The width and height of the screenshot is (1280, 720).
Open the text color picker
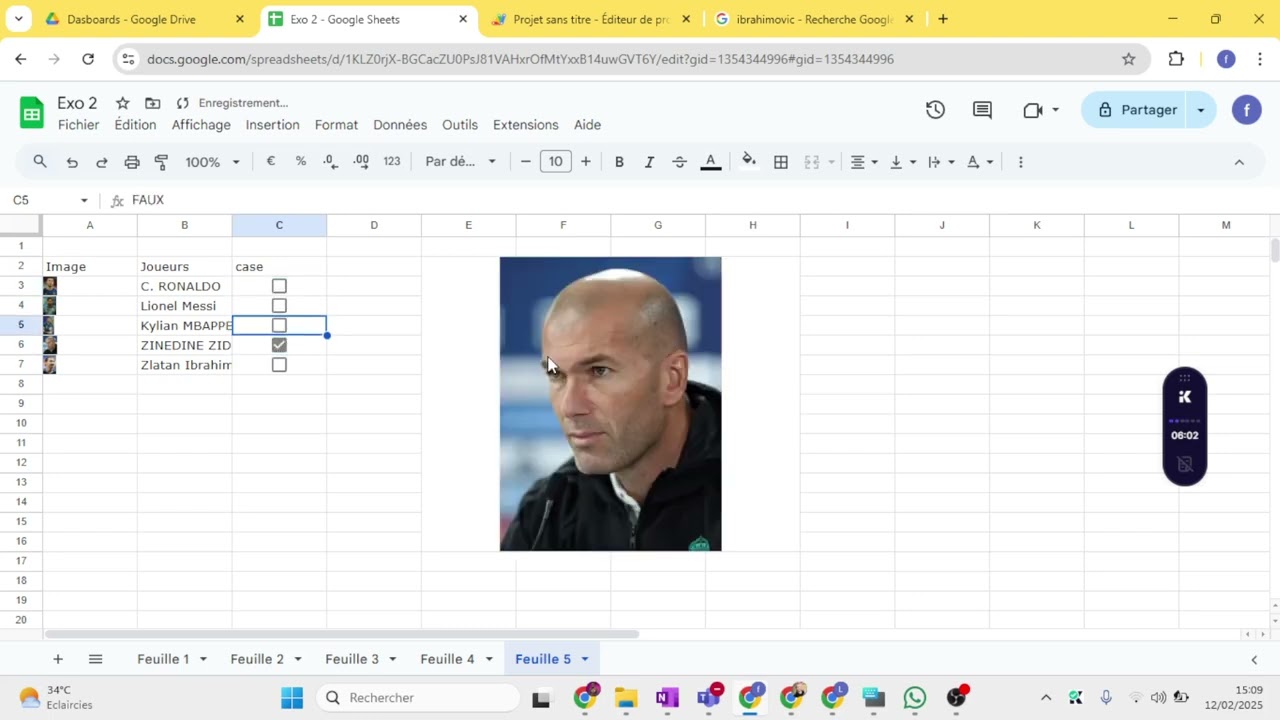tap(711, 162)
